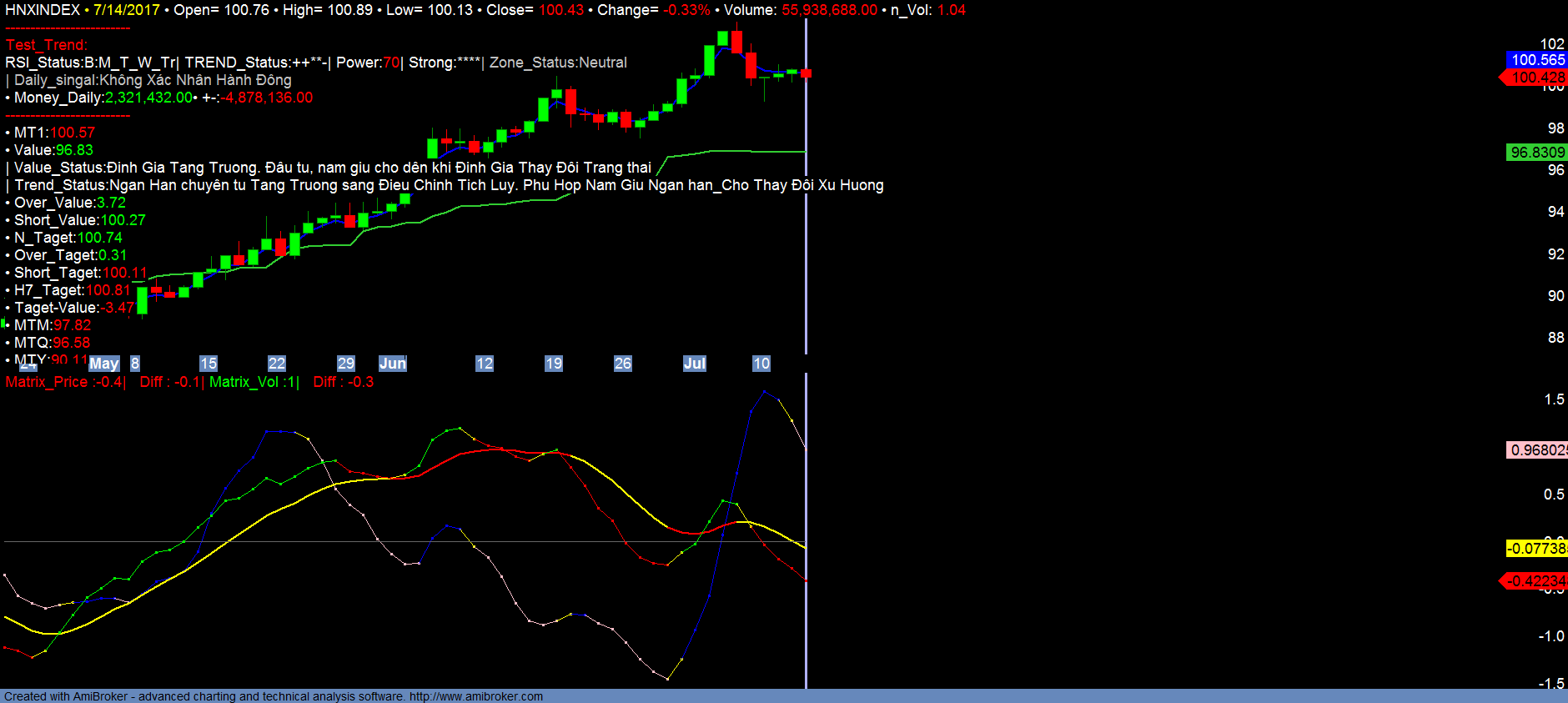Click the yellow -0.07738 indicator value tag

click(1536, 549)
